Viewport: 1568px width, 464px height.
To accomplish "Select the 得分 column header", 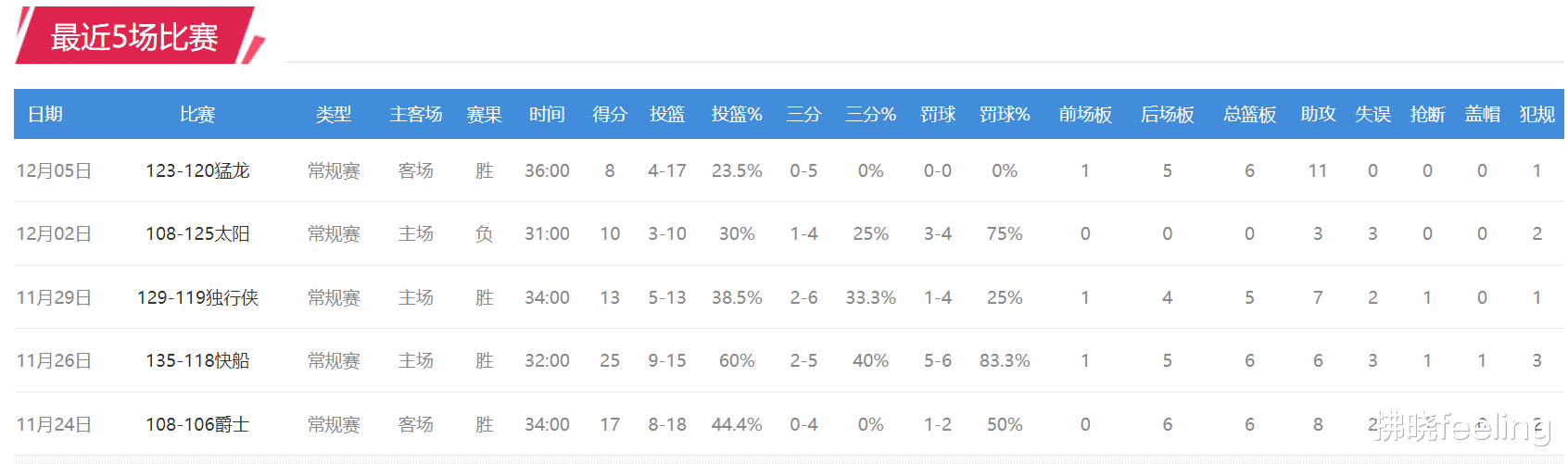I will point(610,114).
